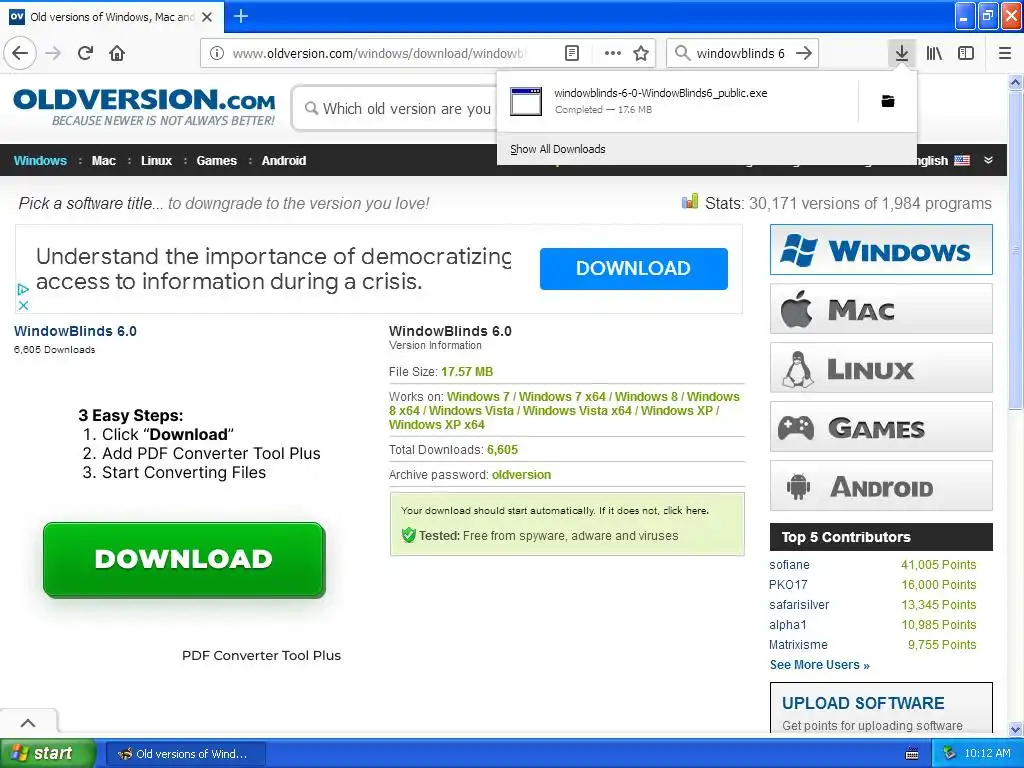1024x768 pixels.
Task: Click the address bar URL
Action: [378, 54]
